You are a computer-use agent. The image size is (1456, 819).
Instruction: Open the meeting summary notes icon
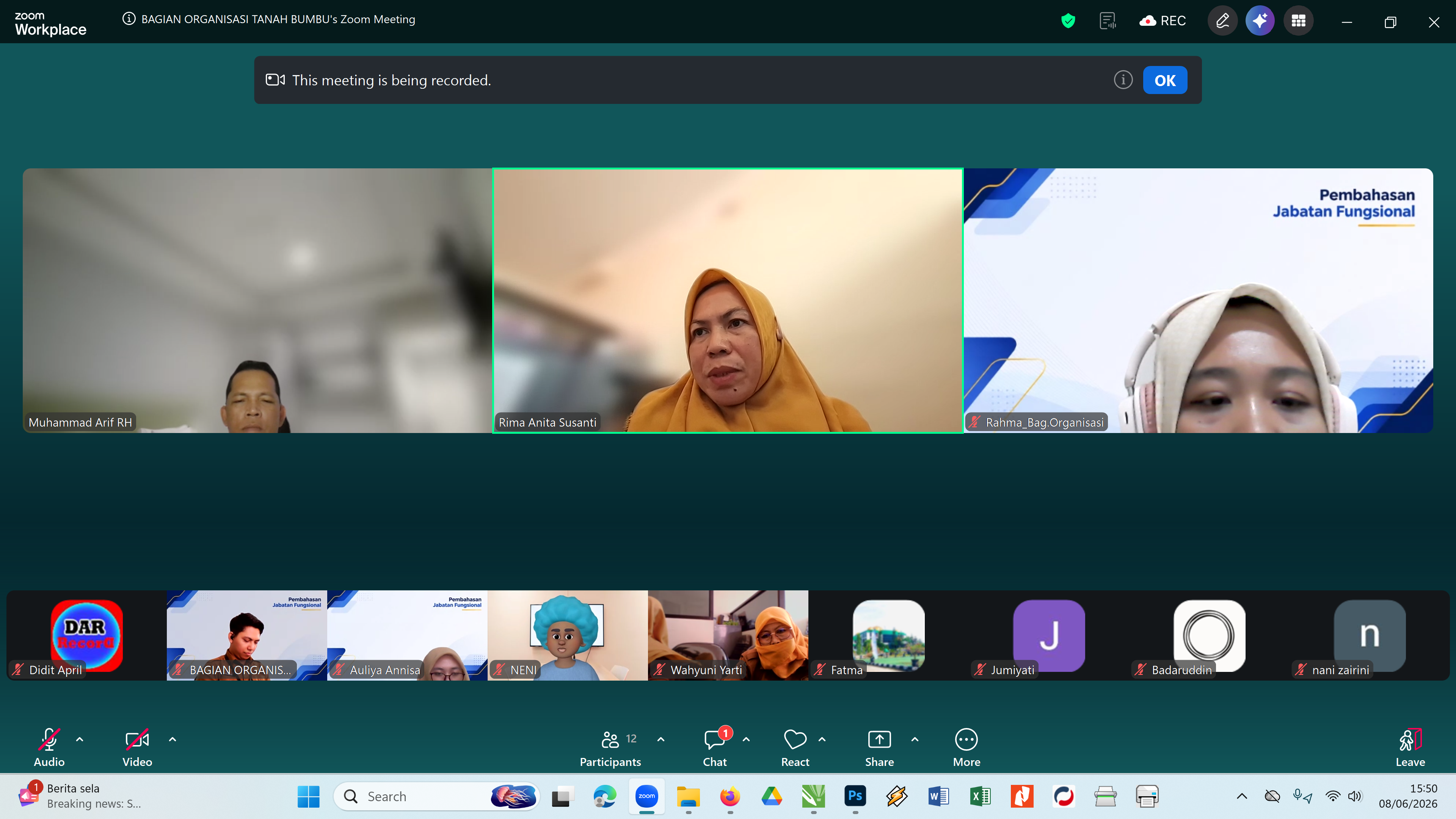(1107, 21)
